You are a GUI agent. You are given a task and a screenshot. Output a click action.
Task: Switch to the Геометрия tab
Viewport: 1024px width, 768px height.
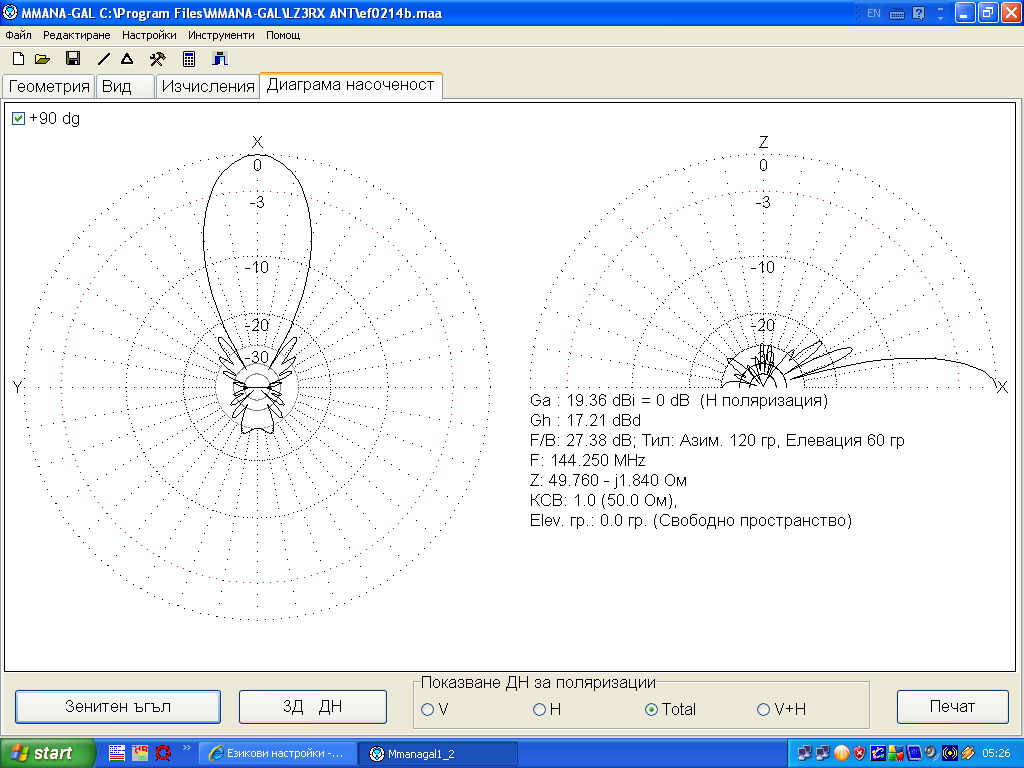[49, 86]
